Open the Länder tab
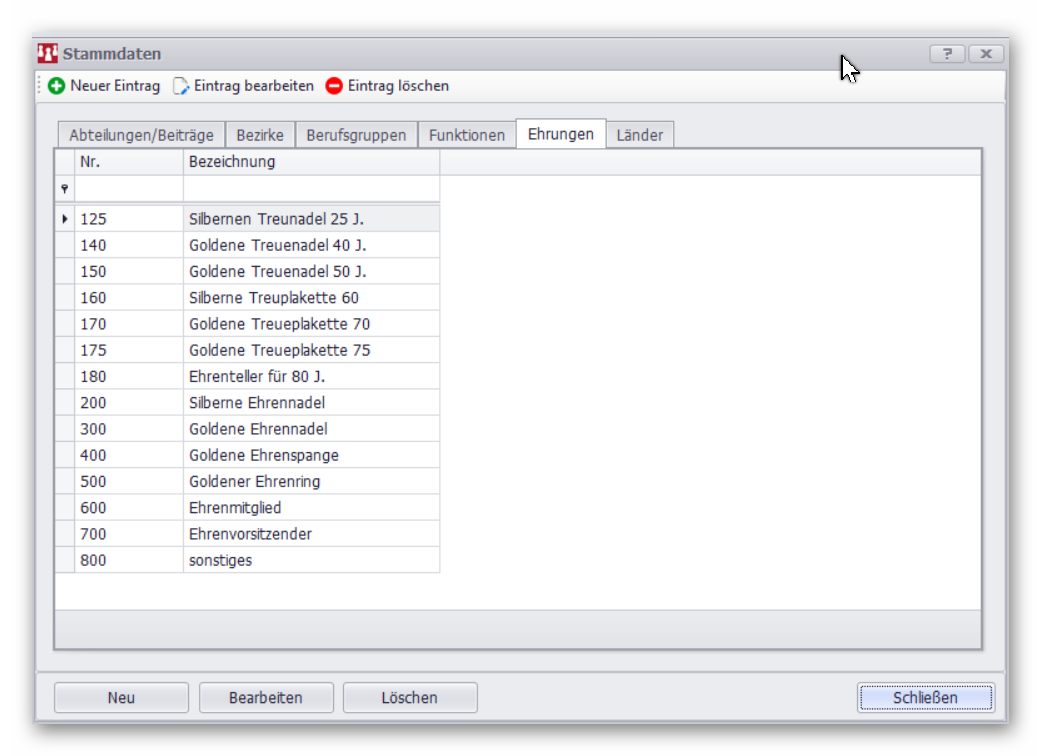The height and width of the screenshot is (756, 1041). (x=640, y=135)
